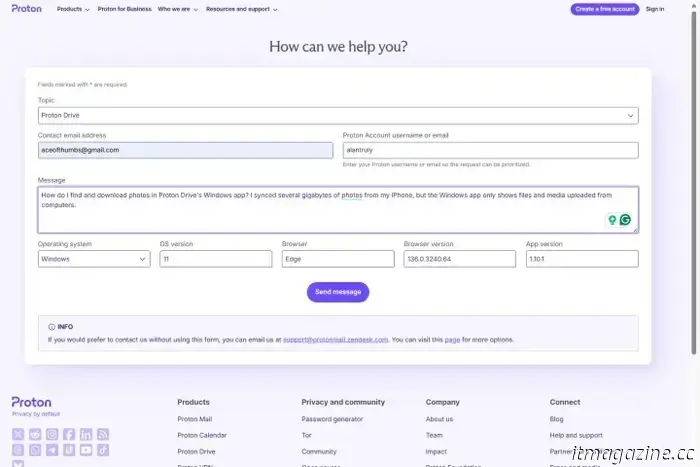The height and width of the screenshot is (467, 700).
Task: Expand Resources and support menu
Action: [242, 9]
